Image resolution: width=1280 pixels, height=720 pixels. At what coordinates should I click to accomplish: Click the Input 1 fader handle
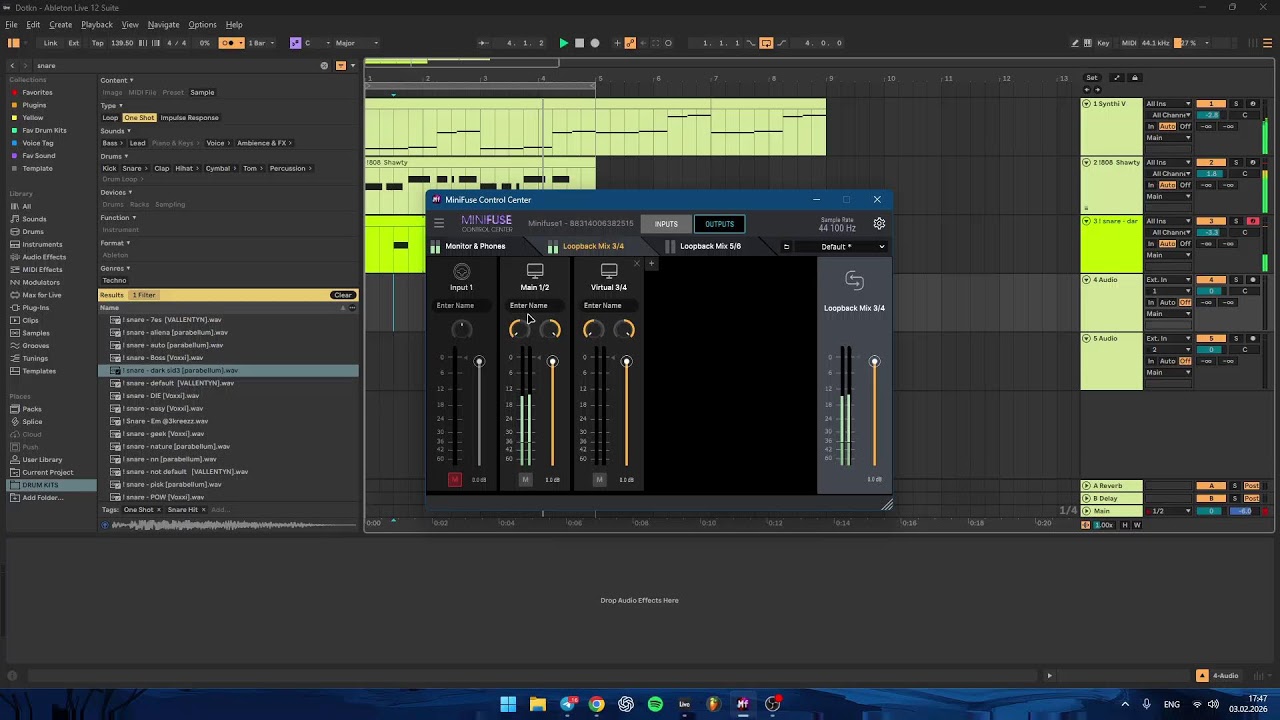point(479,362)
